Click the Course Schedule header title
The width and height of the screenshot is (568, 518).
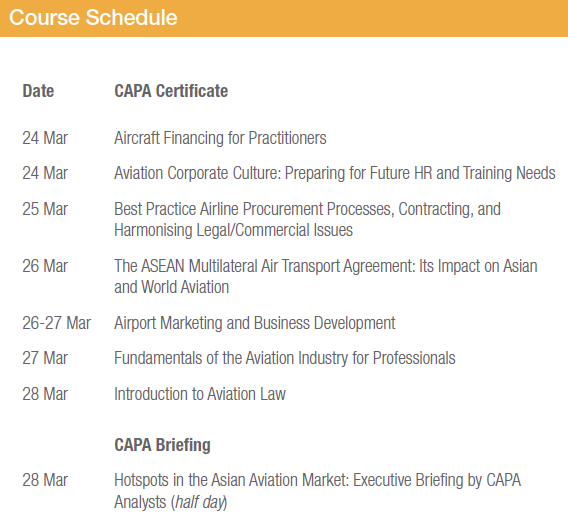coord(93,17)
